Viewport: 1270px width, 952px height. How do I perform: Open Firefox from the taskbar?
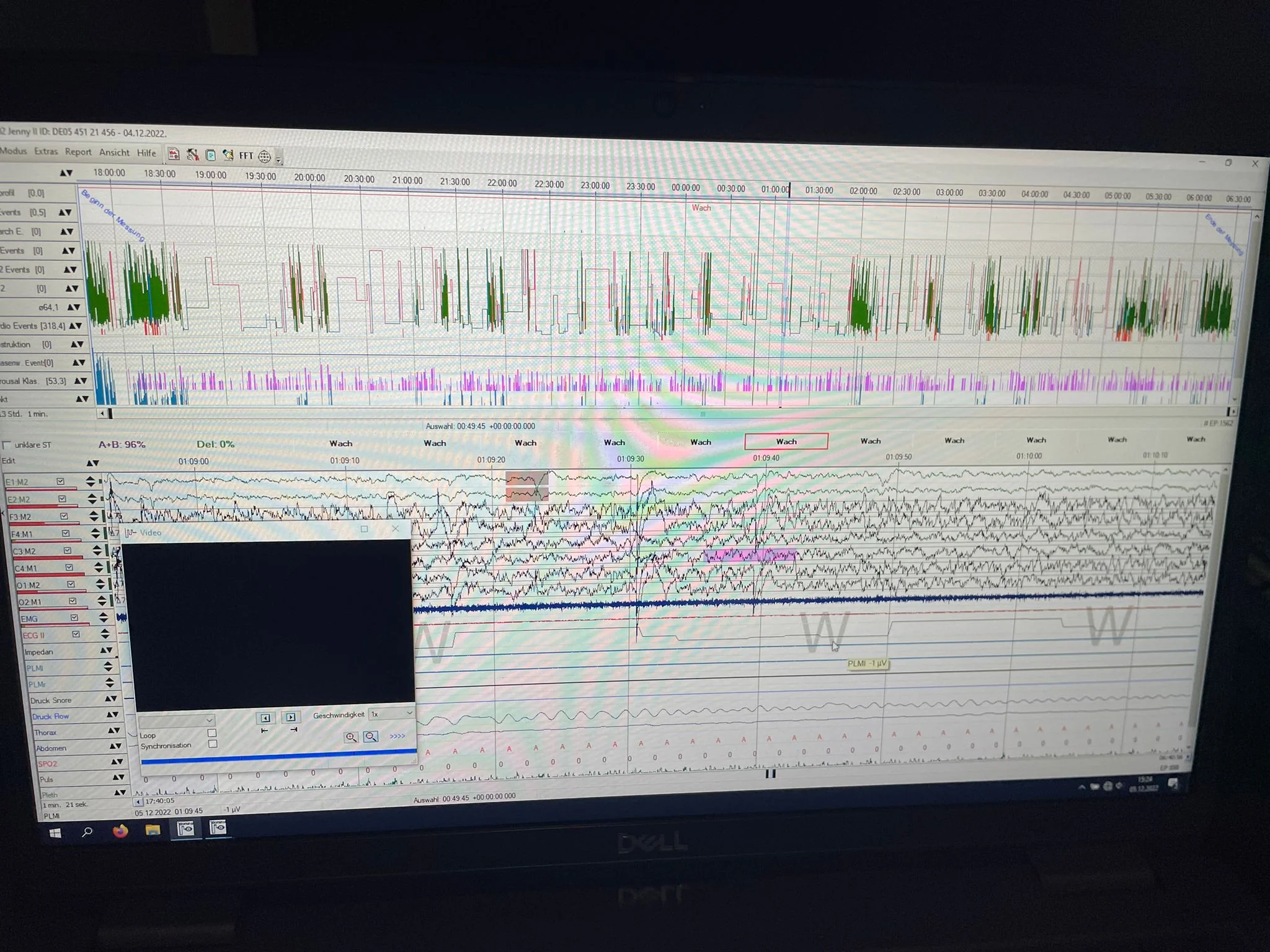coord(120,831)
